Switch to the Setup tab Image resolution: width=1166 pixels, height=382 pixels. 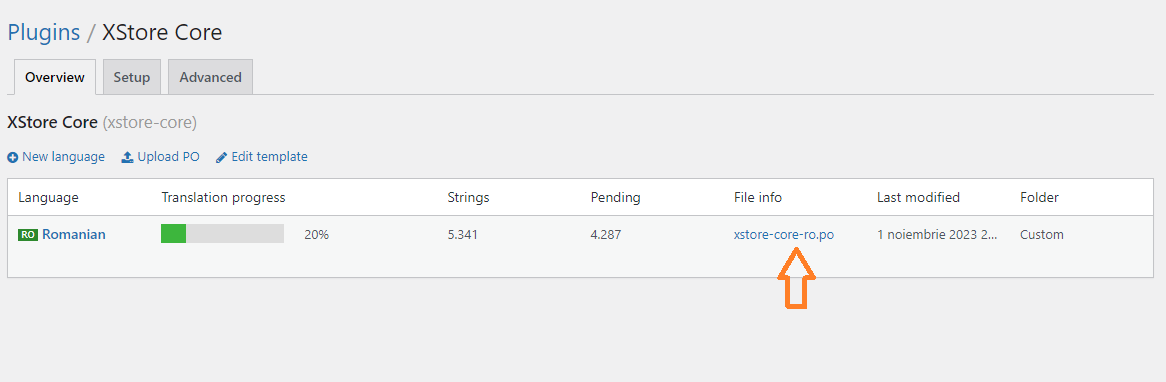pyautogui.click(x=132, y=77)
